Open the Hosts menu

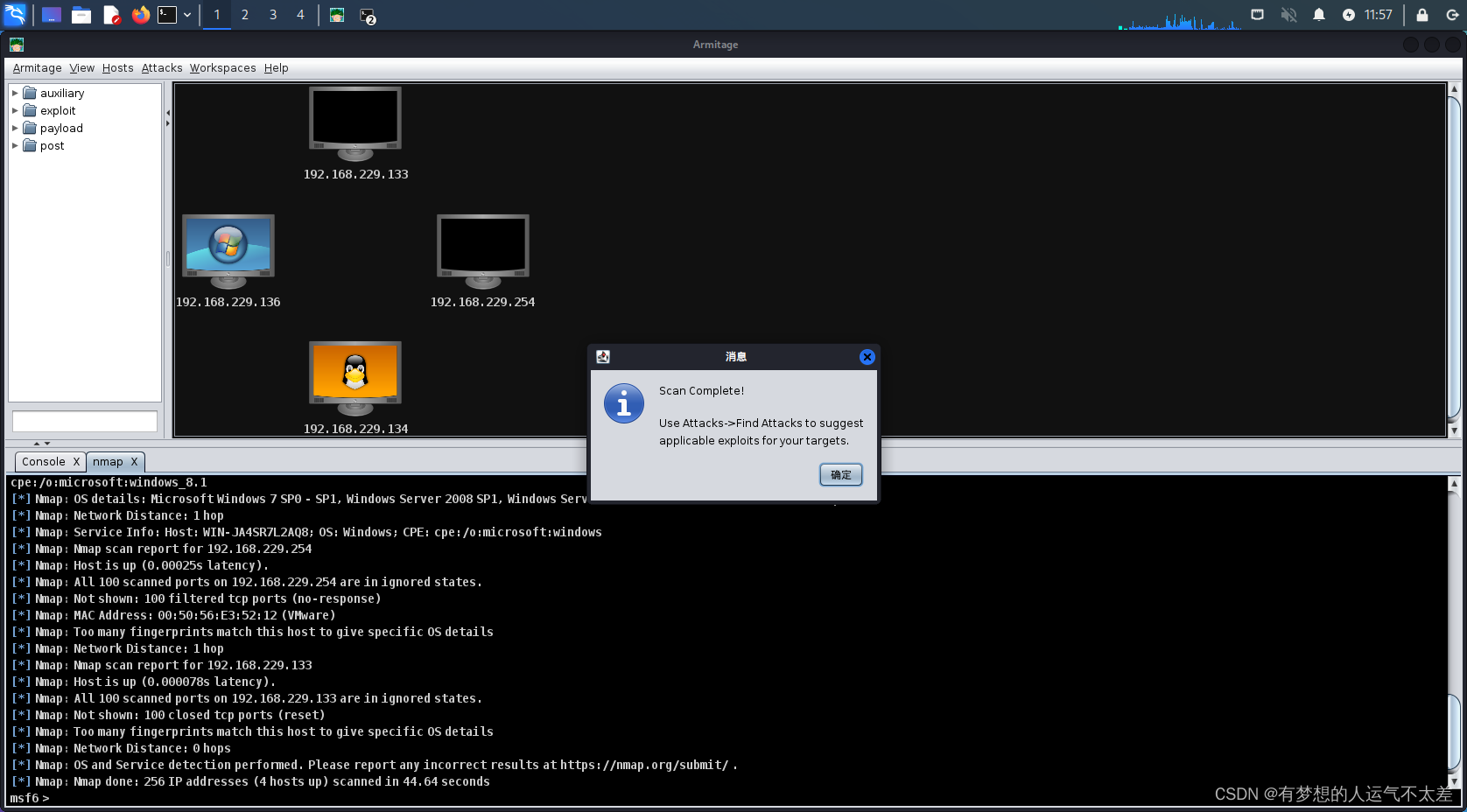[118, 68]
